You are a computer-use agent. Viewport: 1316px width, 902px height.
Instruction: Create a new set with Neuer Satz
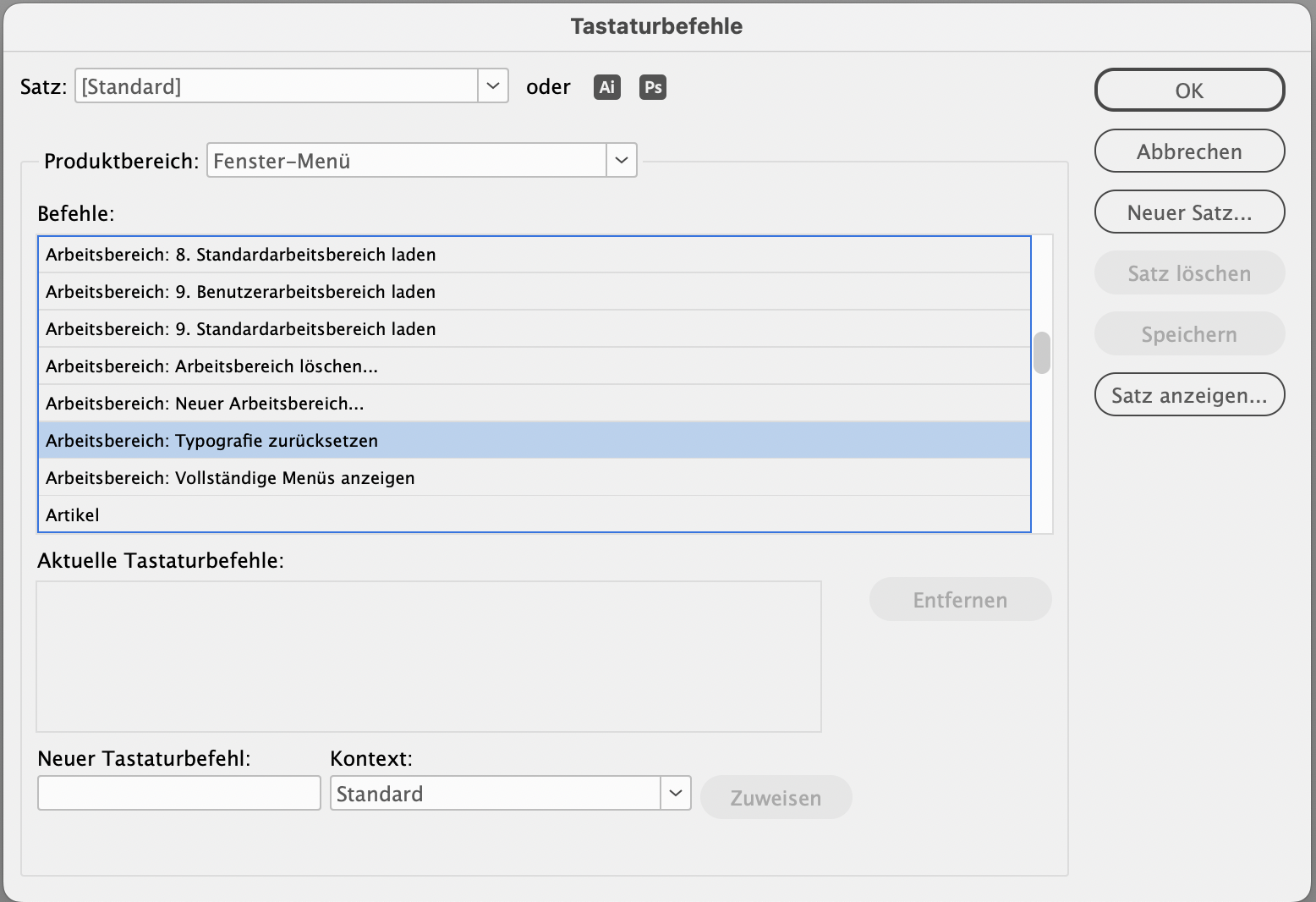tap(1189, 212)
